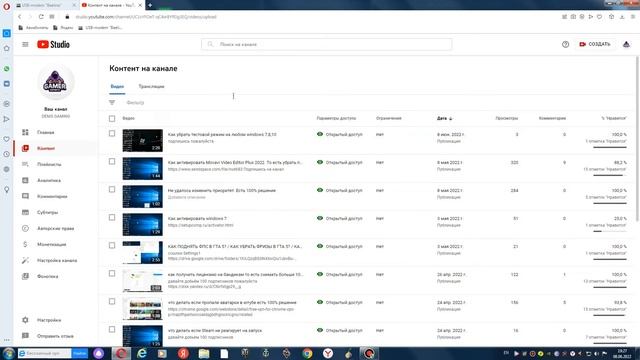Click the Отправить отзыв feedback icon

(x=25, y=336)
